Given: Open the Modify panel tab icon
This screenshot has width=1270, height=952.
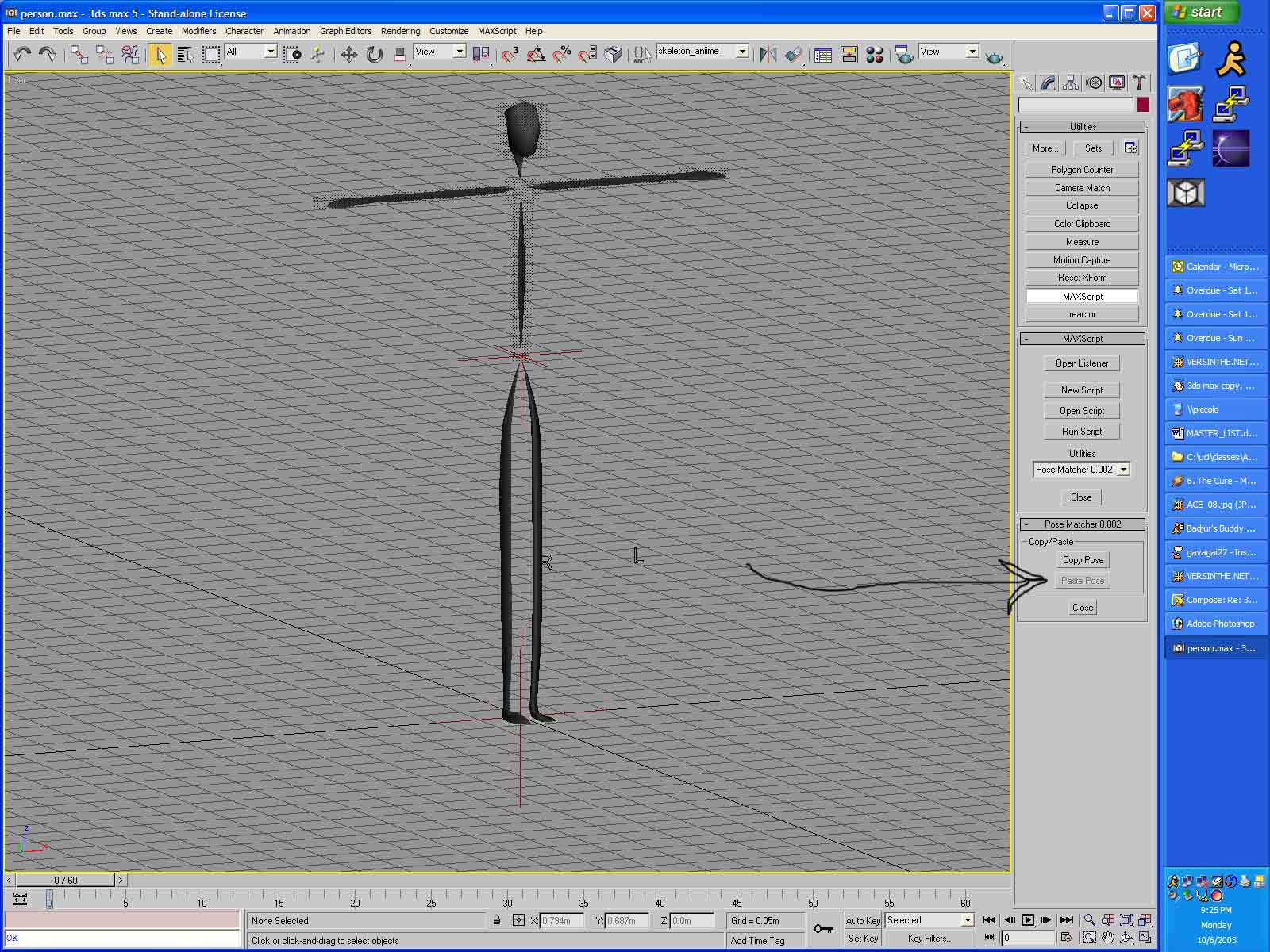Looking at the screenshot, I should pos(1048,83).
